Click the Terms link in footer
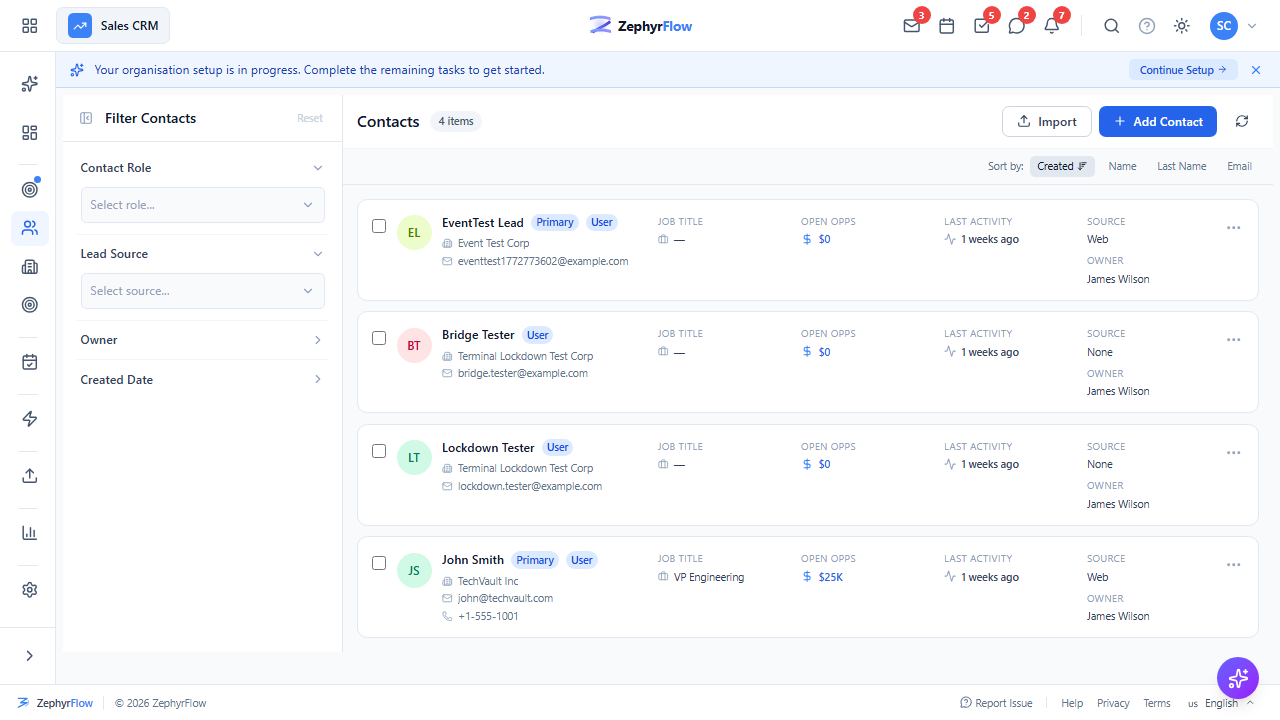This screenshot has height=720, width=1280. pyautogui.click(x=1157, y=703)
